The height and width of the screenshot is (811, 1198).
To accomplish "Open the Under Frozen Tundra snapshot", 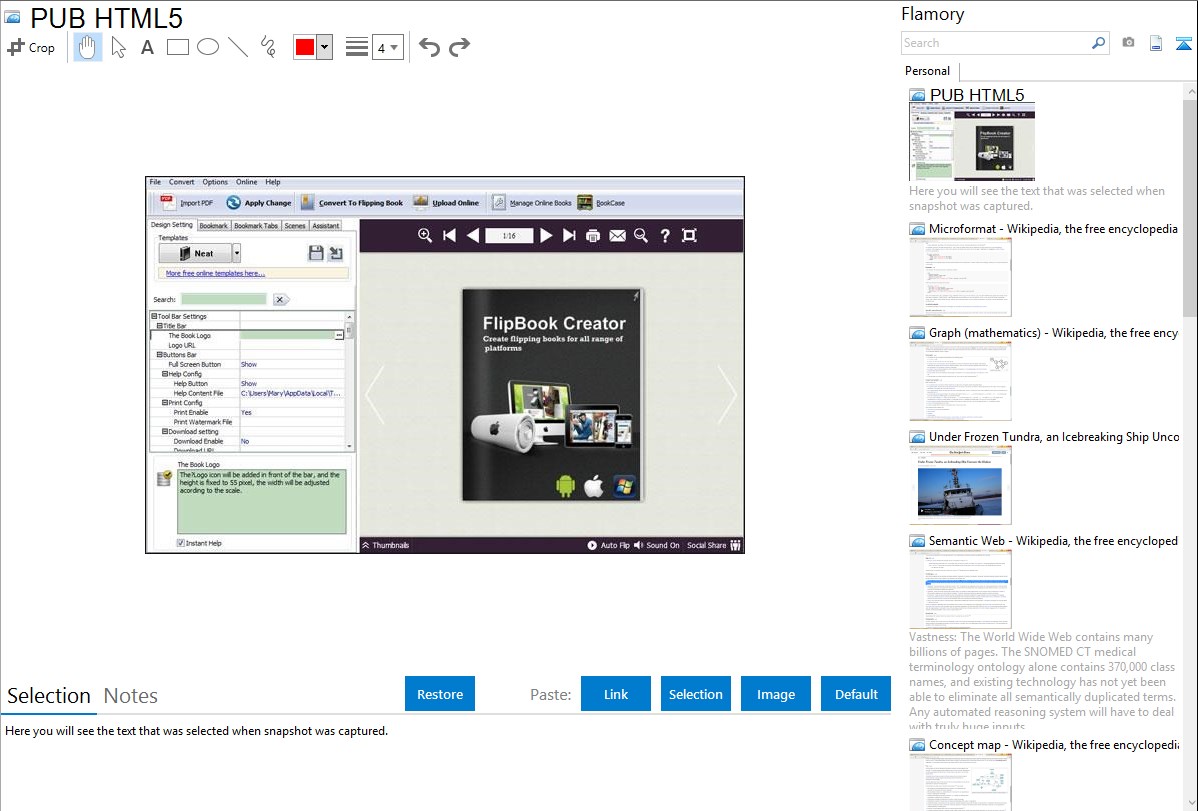I will click(x=1054, y=436).
